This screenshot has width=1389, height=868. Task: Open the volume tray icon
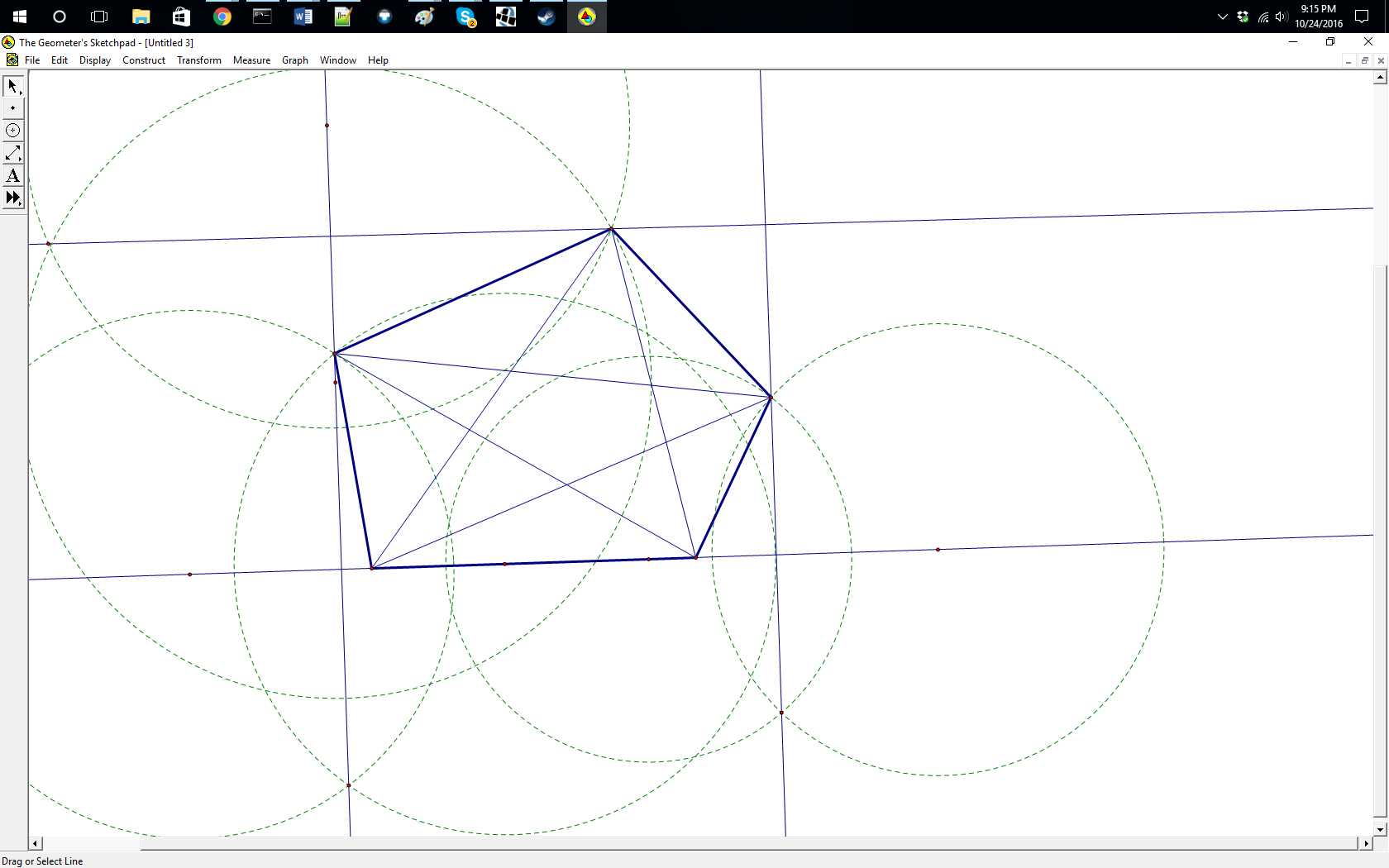(1282, 17)
